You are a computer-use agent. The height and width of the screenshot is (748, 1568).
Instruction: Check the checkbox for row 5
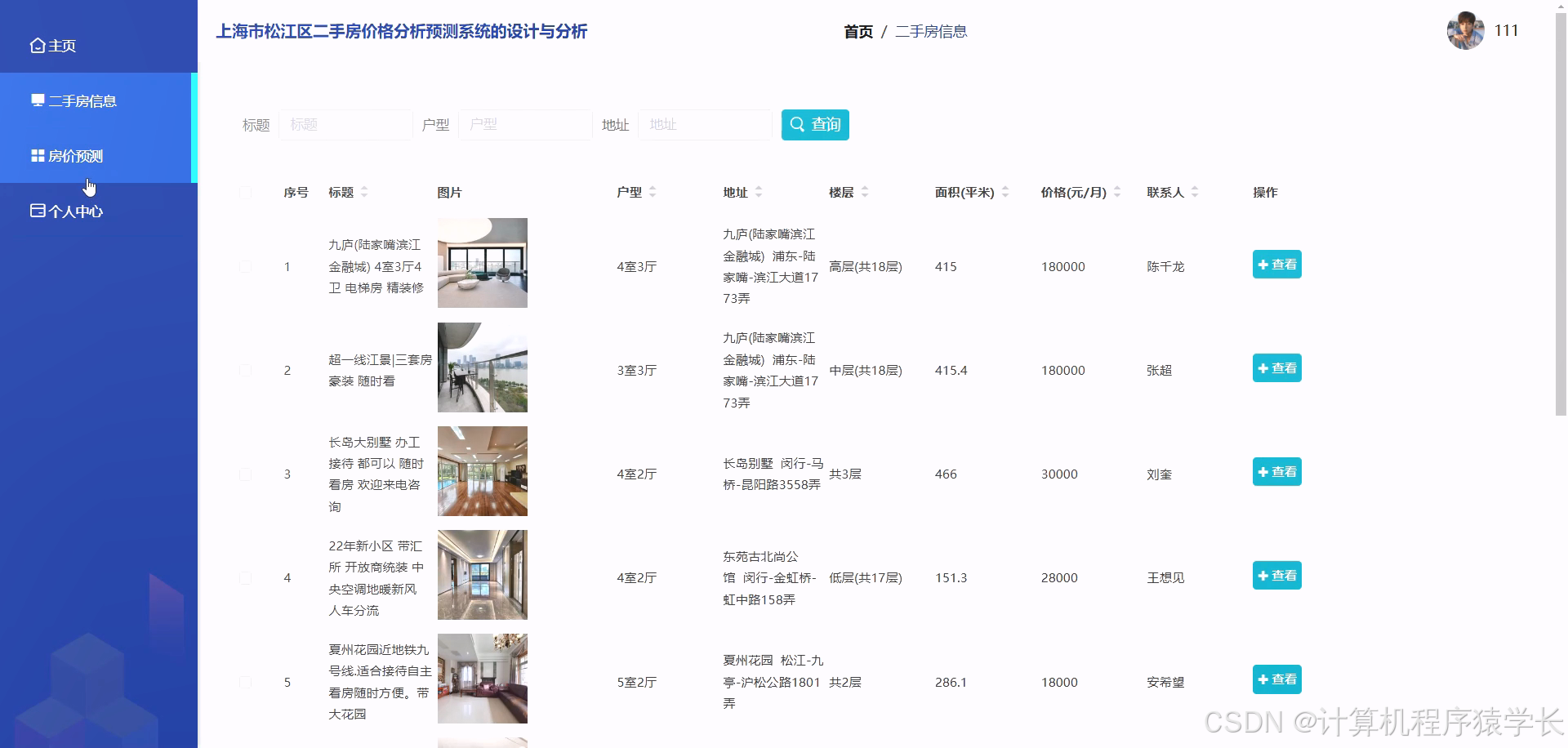point(246,682)
